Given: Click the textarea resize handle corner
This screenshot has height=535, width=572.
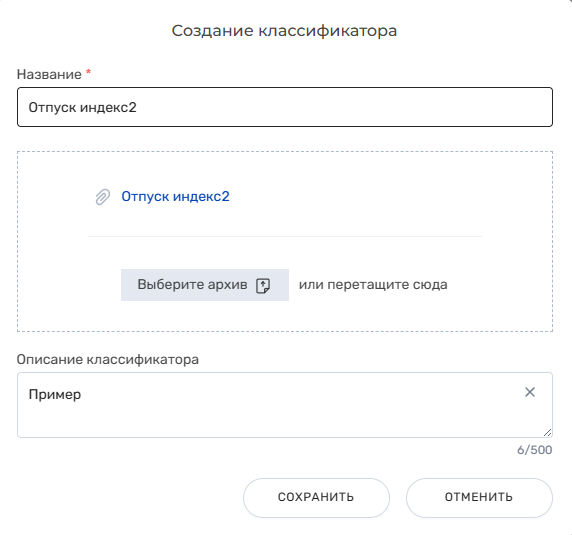Looking at the screenshot, I should 547,433.
